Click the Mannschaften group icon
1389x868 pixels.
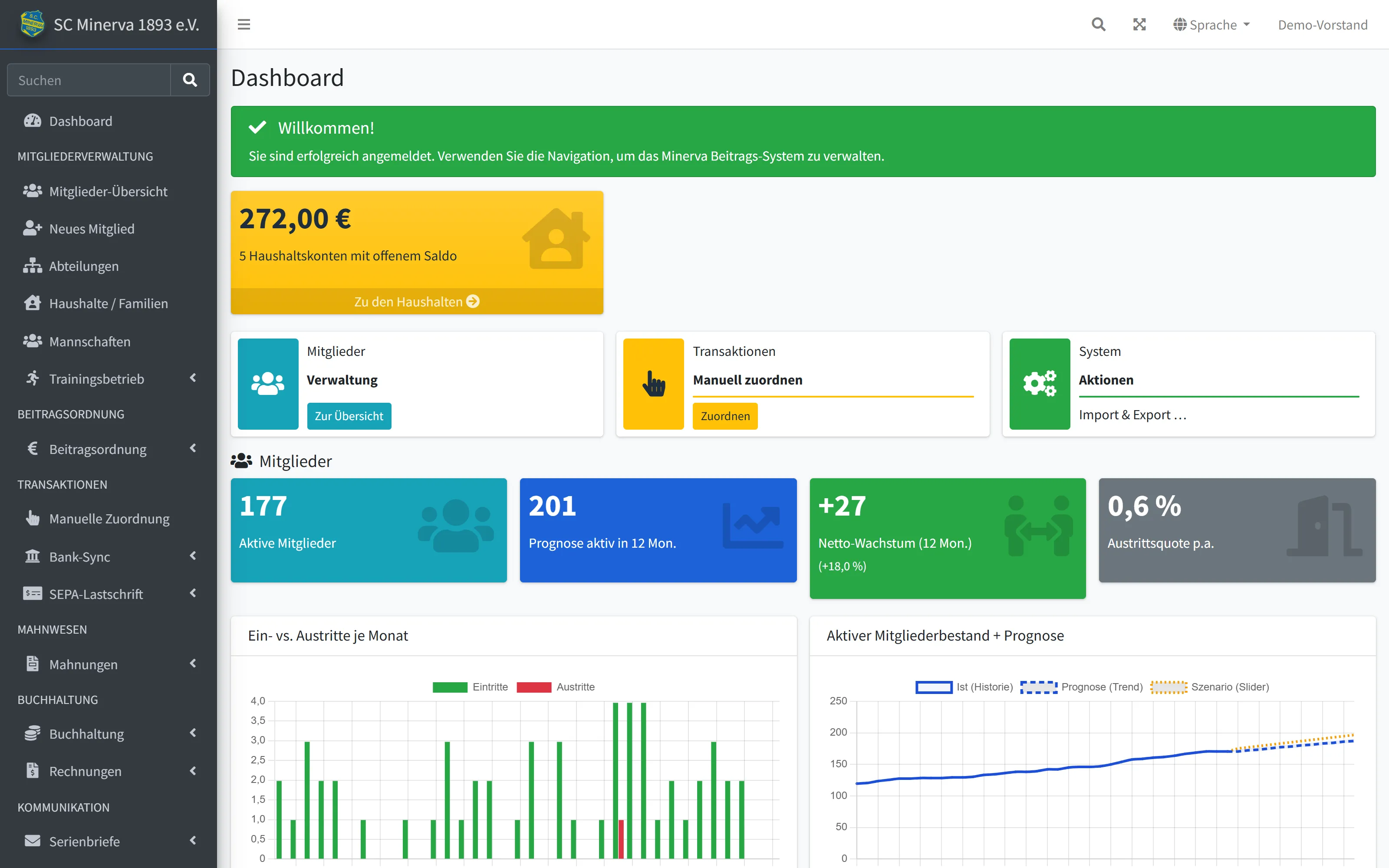coord(33,341)
